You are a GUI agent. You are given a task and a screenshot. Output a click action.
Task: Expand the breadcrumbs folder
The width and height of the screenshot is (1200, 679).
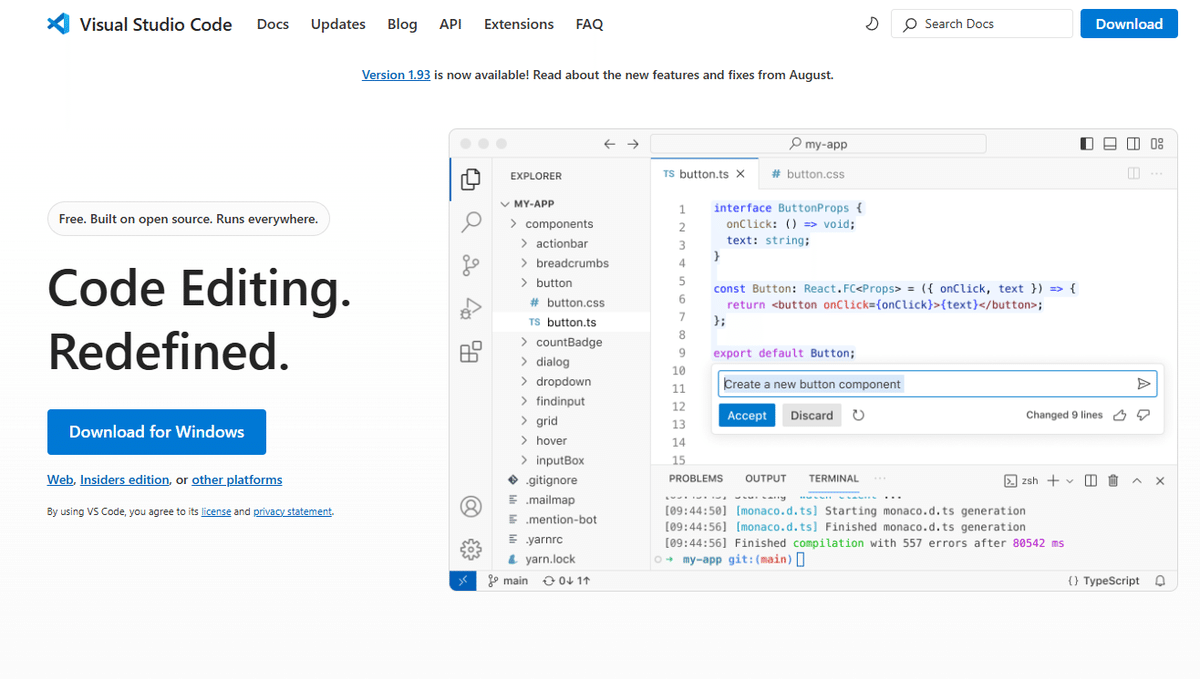coord(571,263)
